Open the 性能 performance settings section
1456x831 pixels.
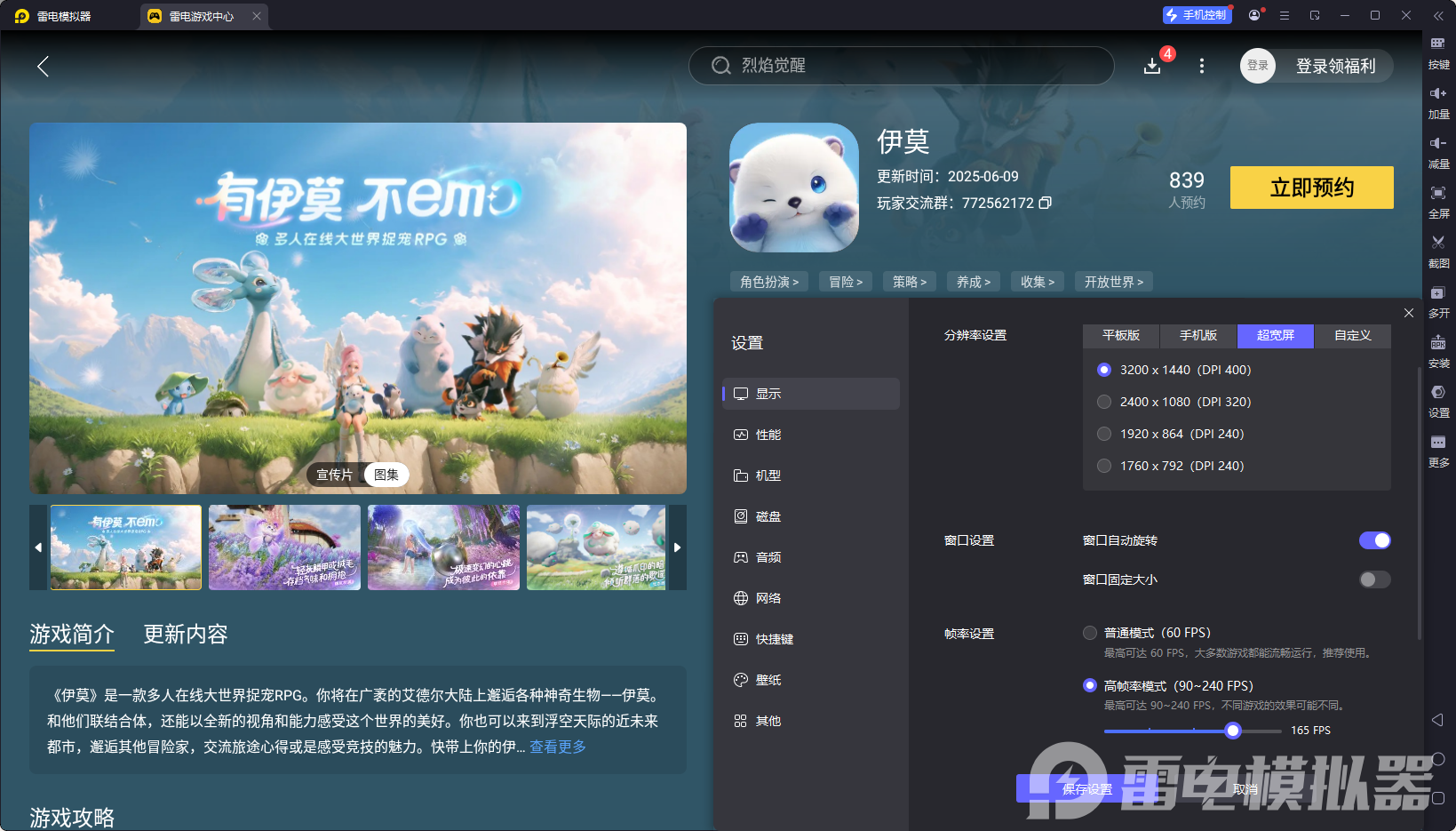(x=769, y=435)
